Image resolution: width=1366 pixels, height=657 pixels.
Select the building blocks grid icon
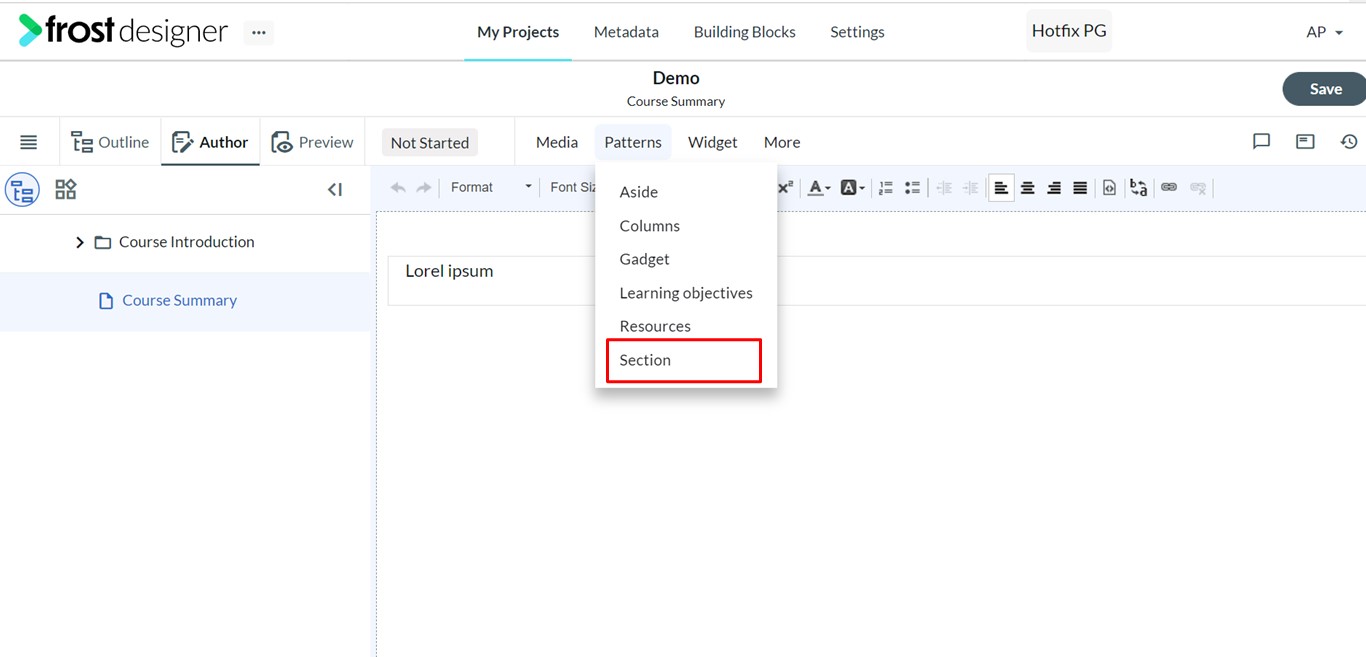tap(66, 189)
